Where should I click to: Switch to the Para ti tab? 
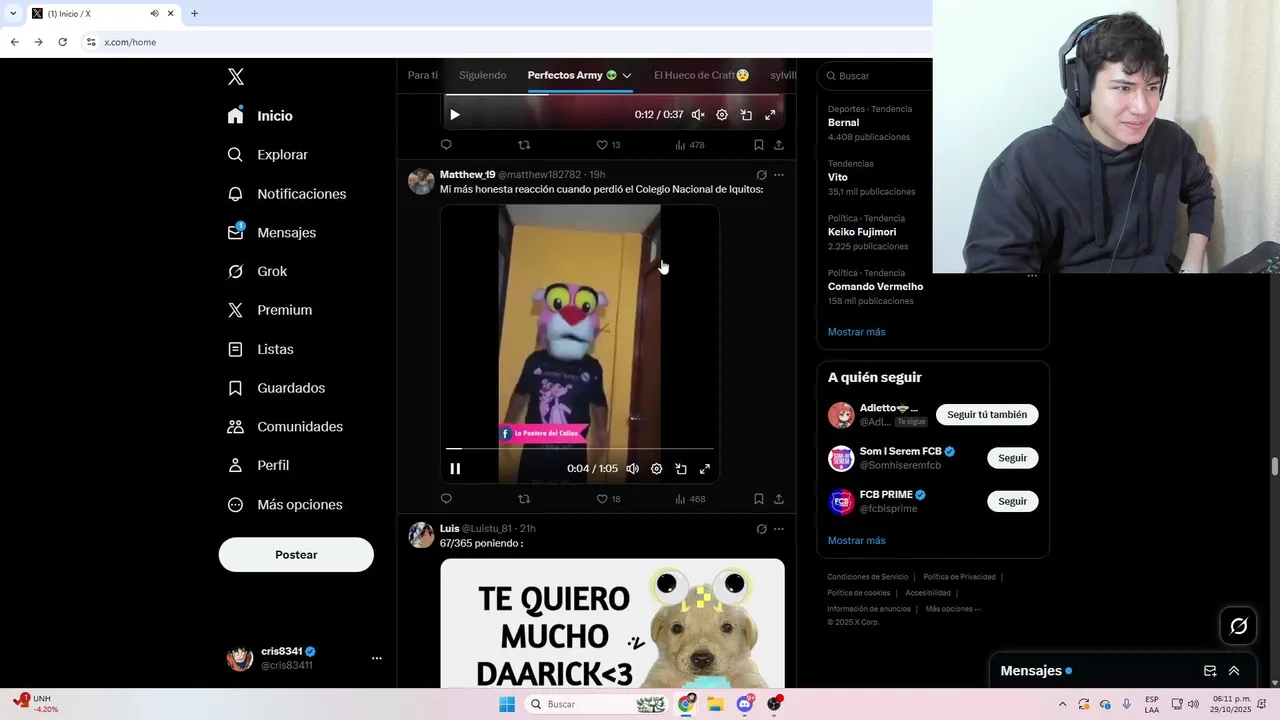point(423,75)
